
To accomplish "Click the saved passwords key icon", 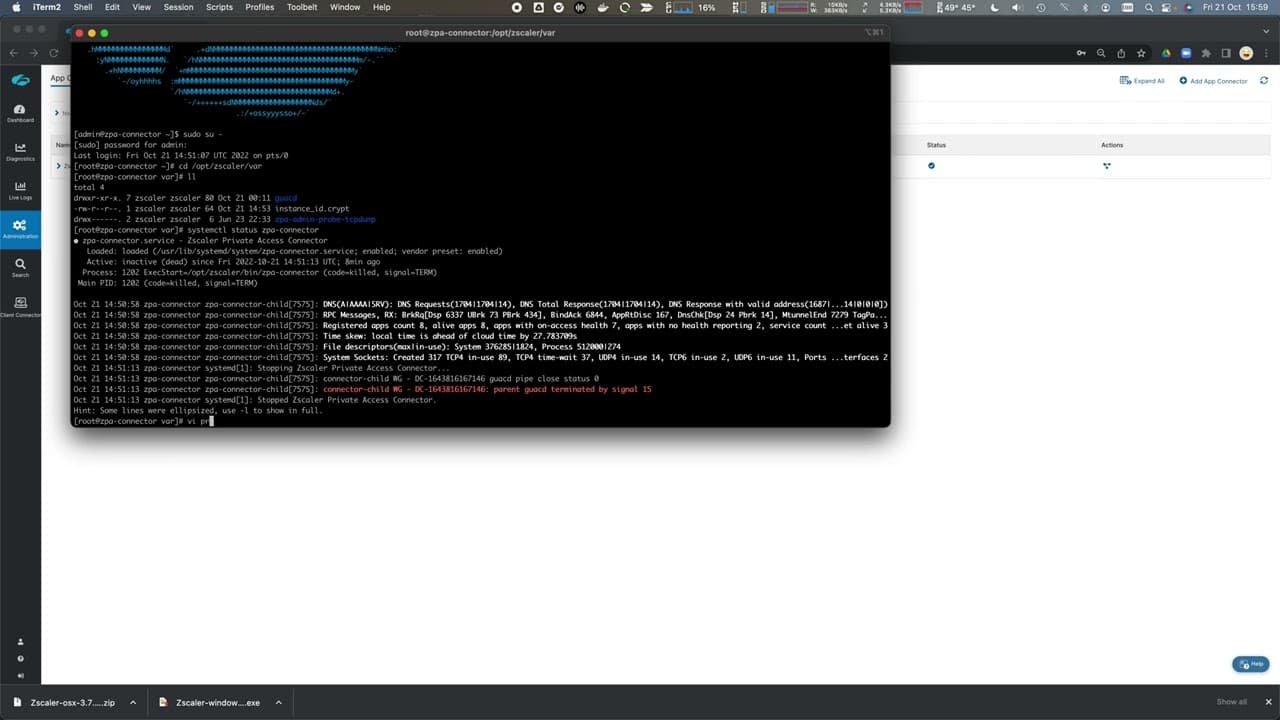I will [x=1080, y=53].
